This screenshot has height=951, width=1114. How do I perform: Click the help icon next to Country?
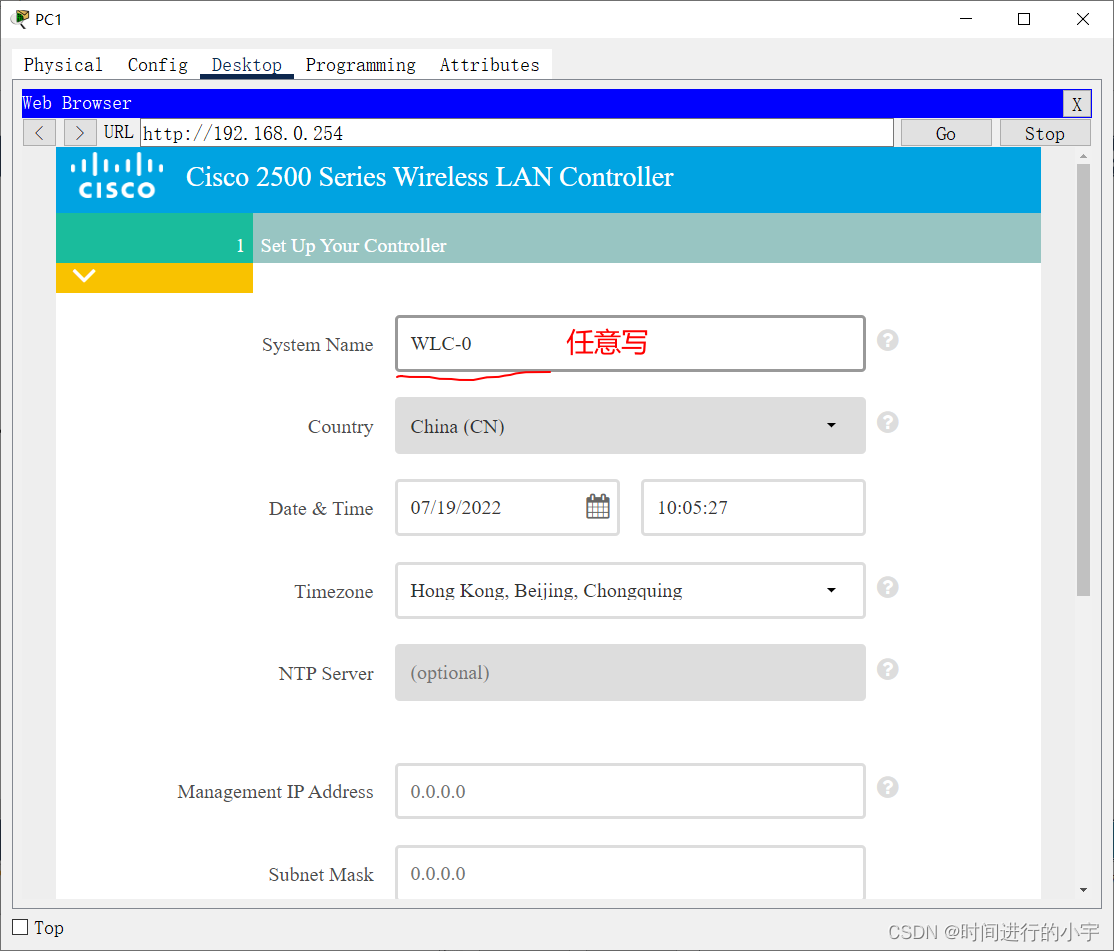887,422
